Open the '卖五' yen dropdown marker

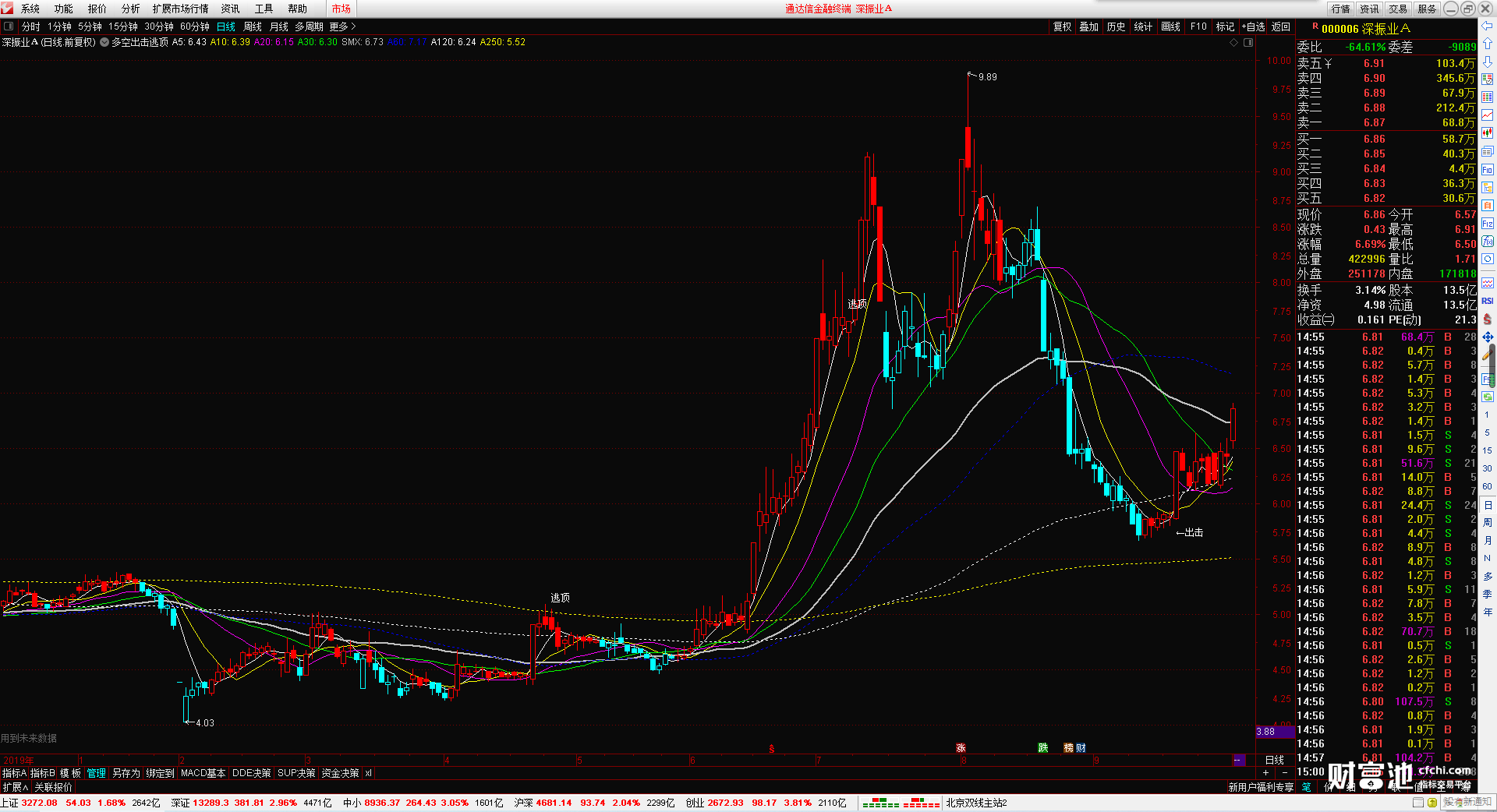1328,63
